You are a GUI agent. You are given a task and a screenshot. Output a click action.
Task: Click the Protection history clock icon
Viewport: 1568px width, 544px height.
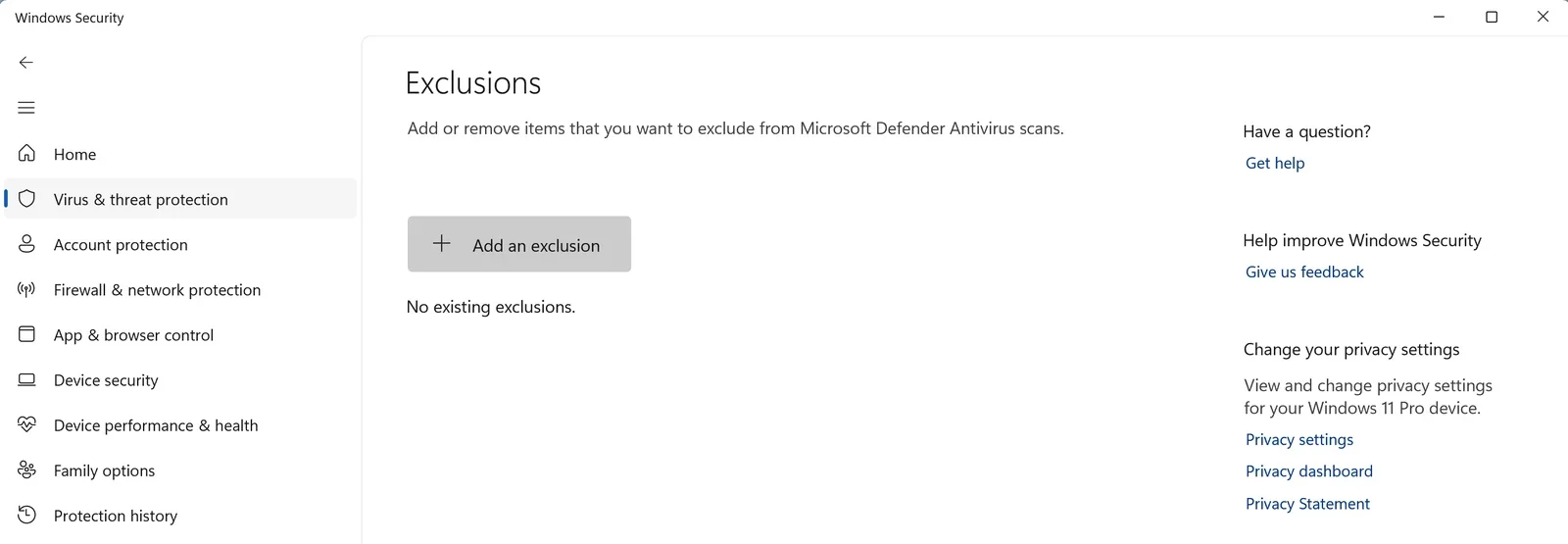[x=26, y=515]
